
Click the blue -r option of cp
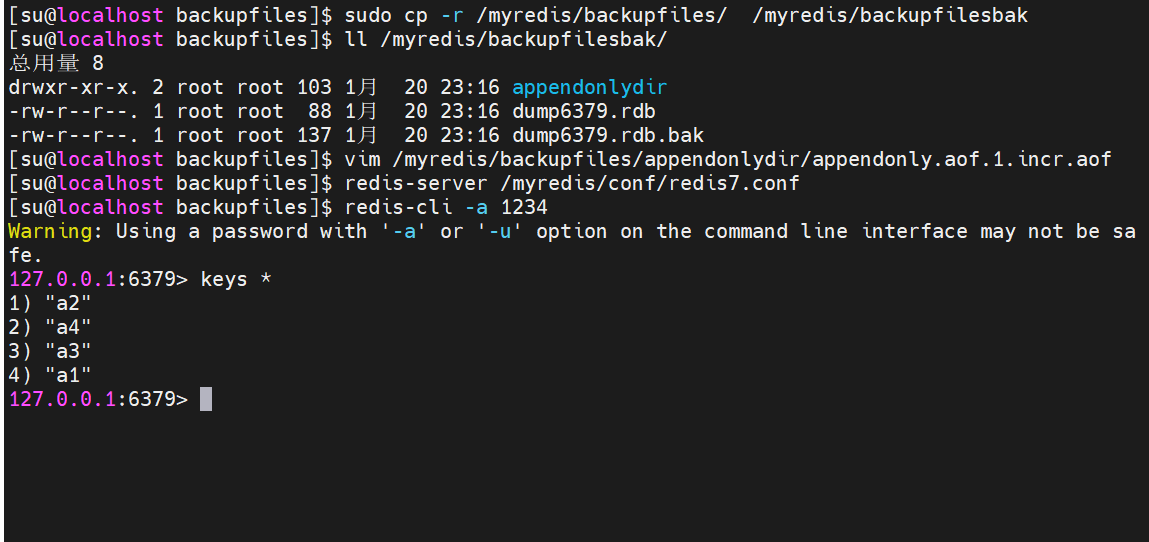[451, 15]
